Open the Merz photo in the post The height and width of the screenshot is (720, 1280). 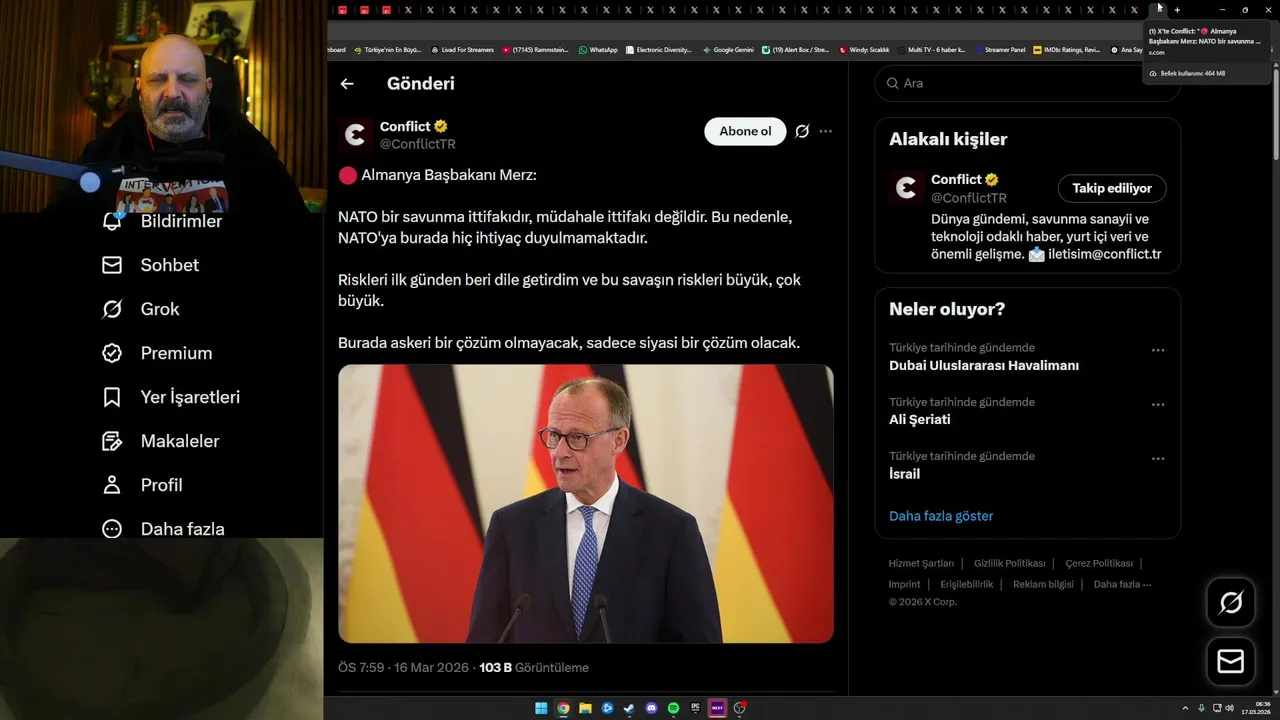pos(586,503)
